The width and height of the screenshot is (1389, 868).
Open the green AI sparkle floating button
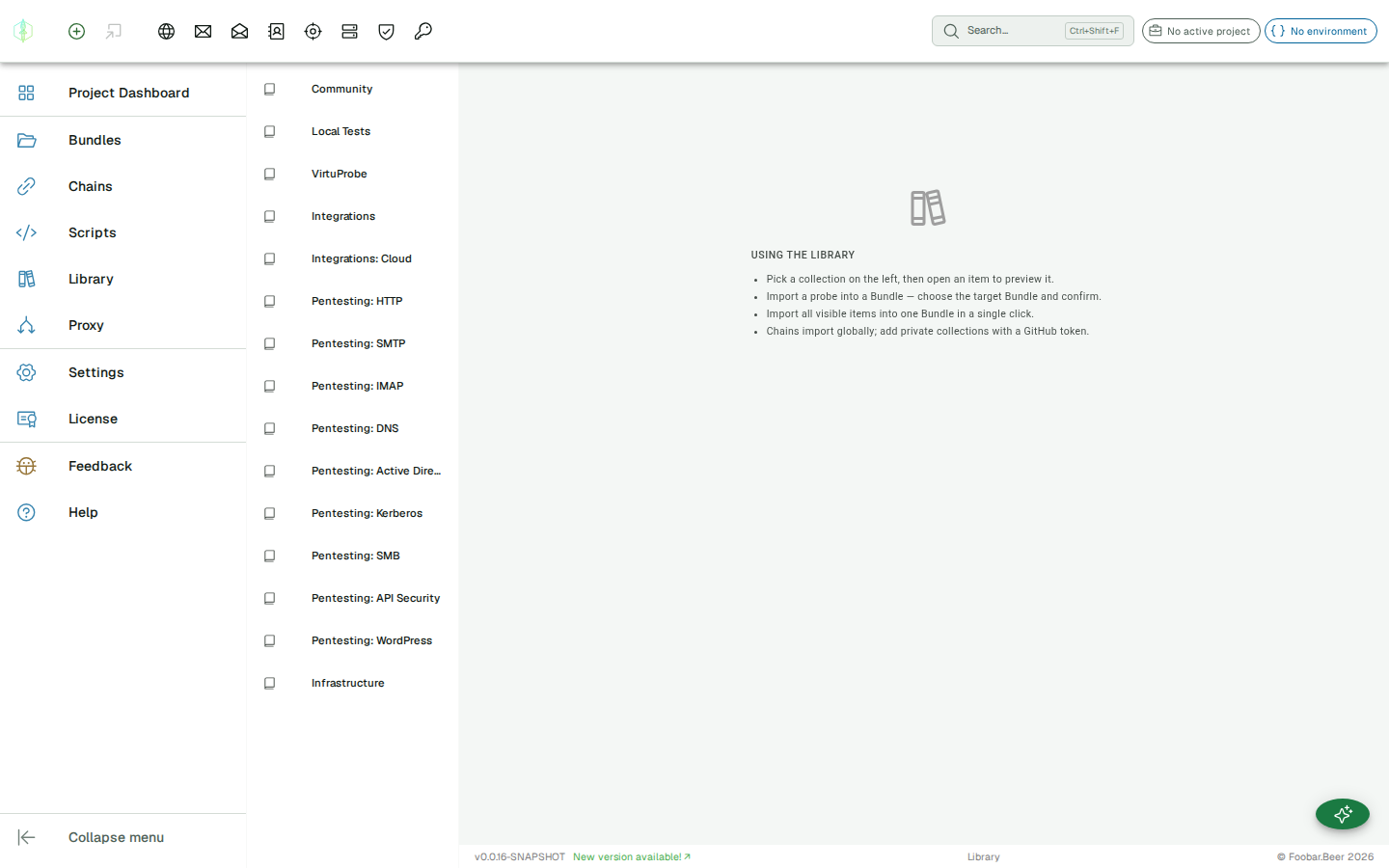point(1343,814)
